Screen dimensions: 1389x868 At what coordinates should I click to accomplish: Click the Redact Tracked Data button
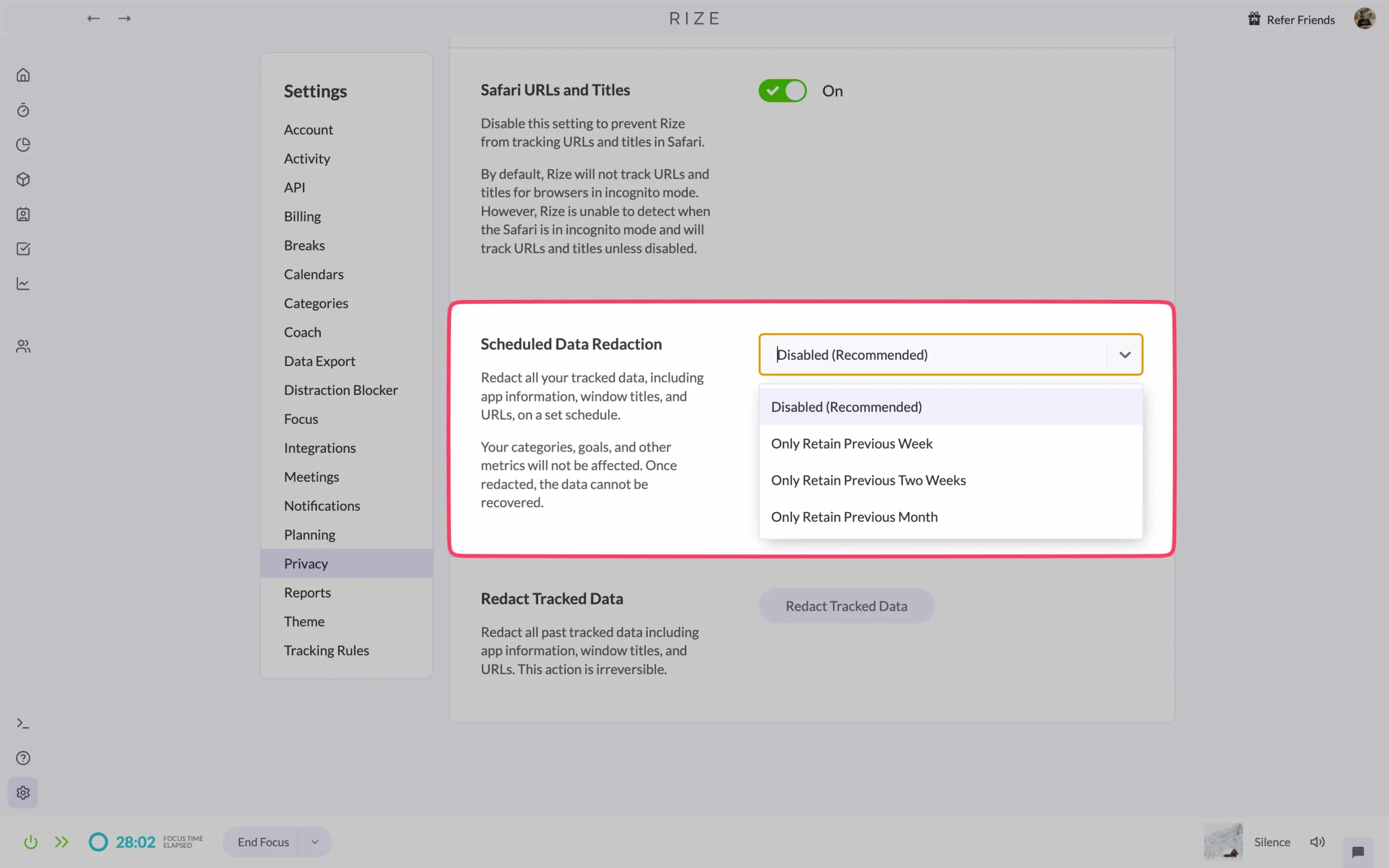click(846, 606)
